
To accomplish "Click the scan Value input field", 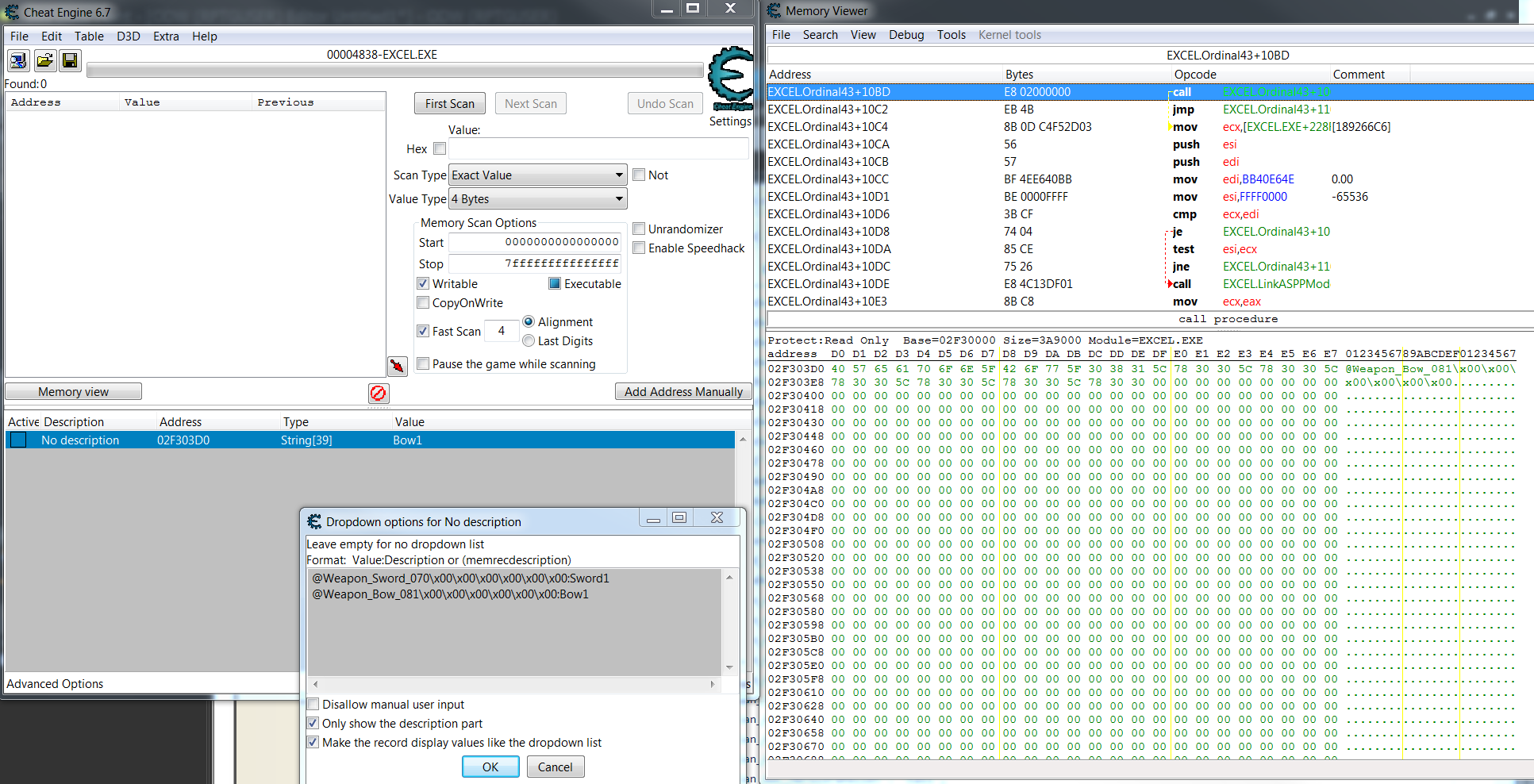I will tap(598, 148).
